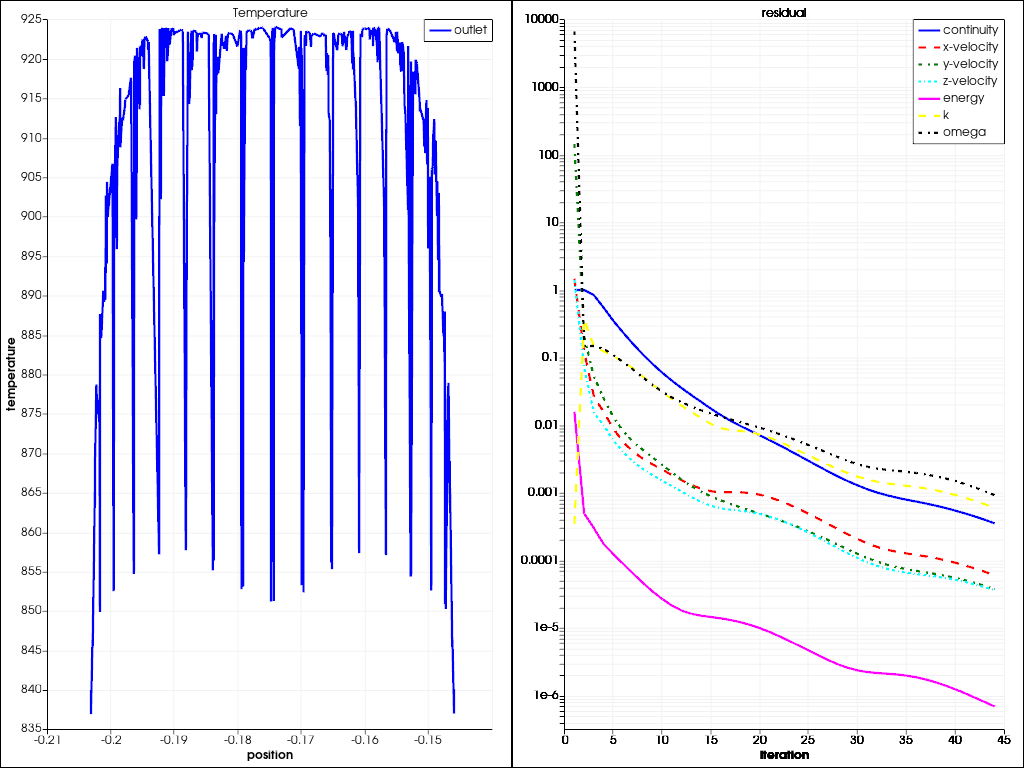Click the yellow dashed k legend marker

pos(929,114)
